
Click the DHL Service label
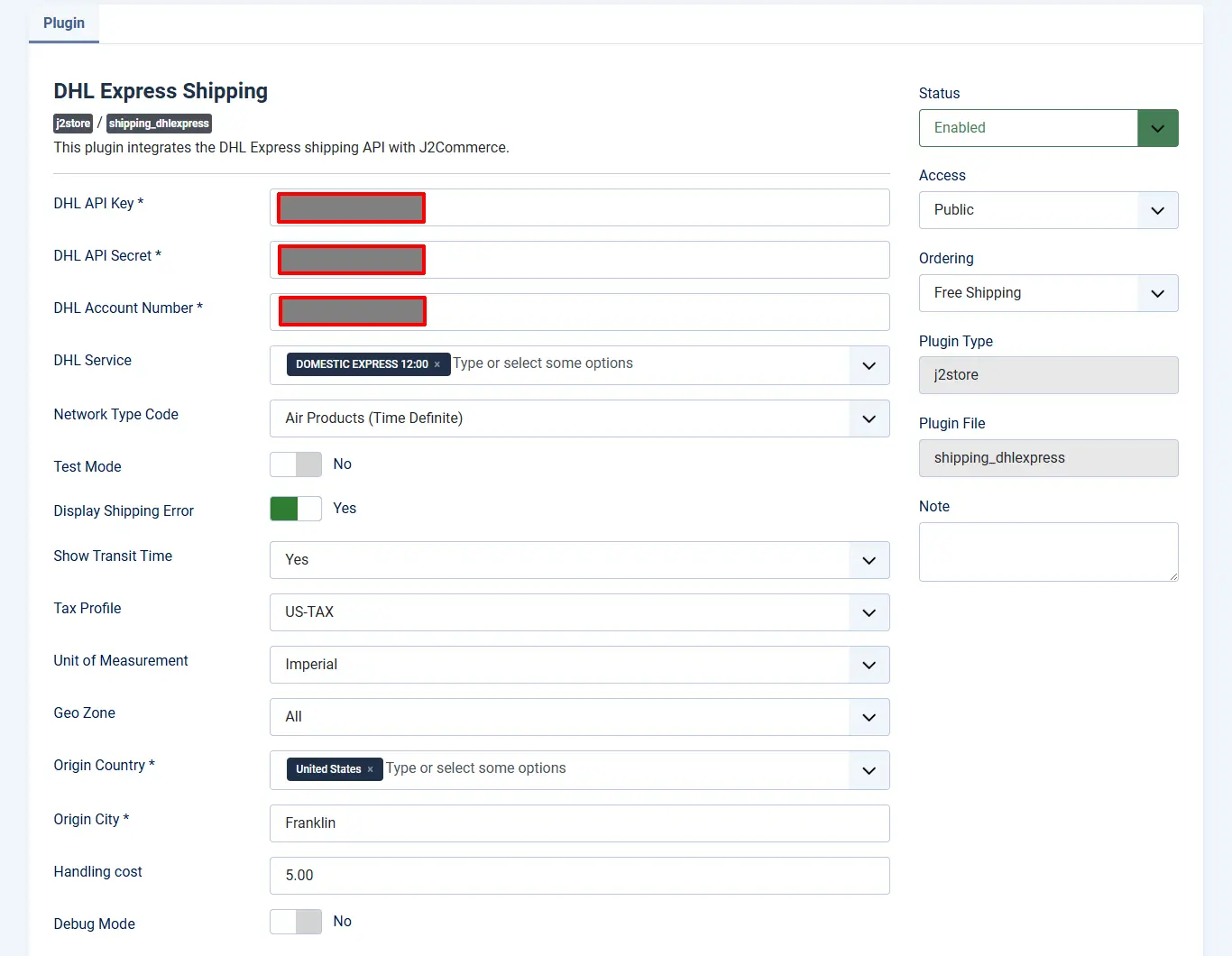coord(92,361)
